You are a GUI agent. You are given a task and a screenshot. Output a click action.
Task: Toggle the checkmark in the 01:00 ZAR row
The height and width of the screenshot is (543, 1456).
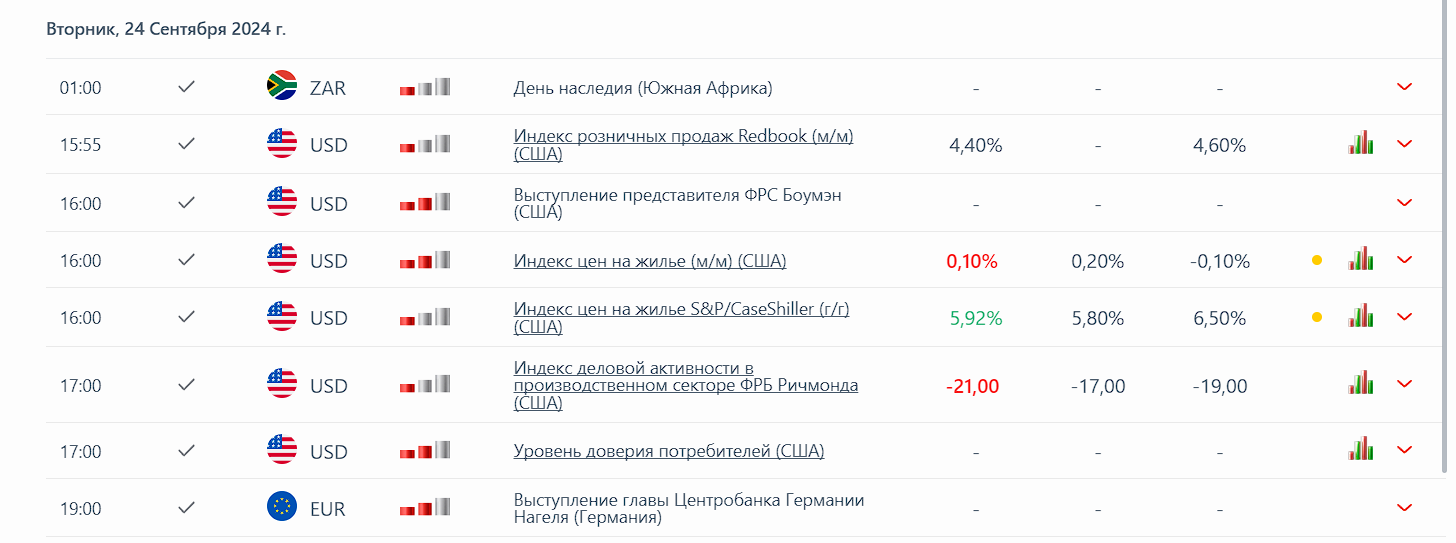(x=186, y=87)
